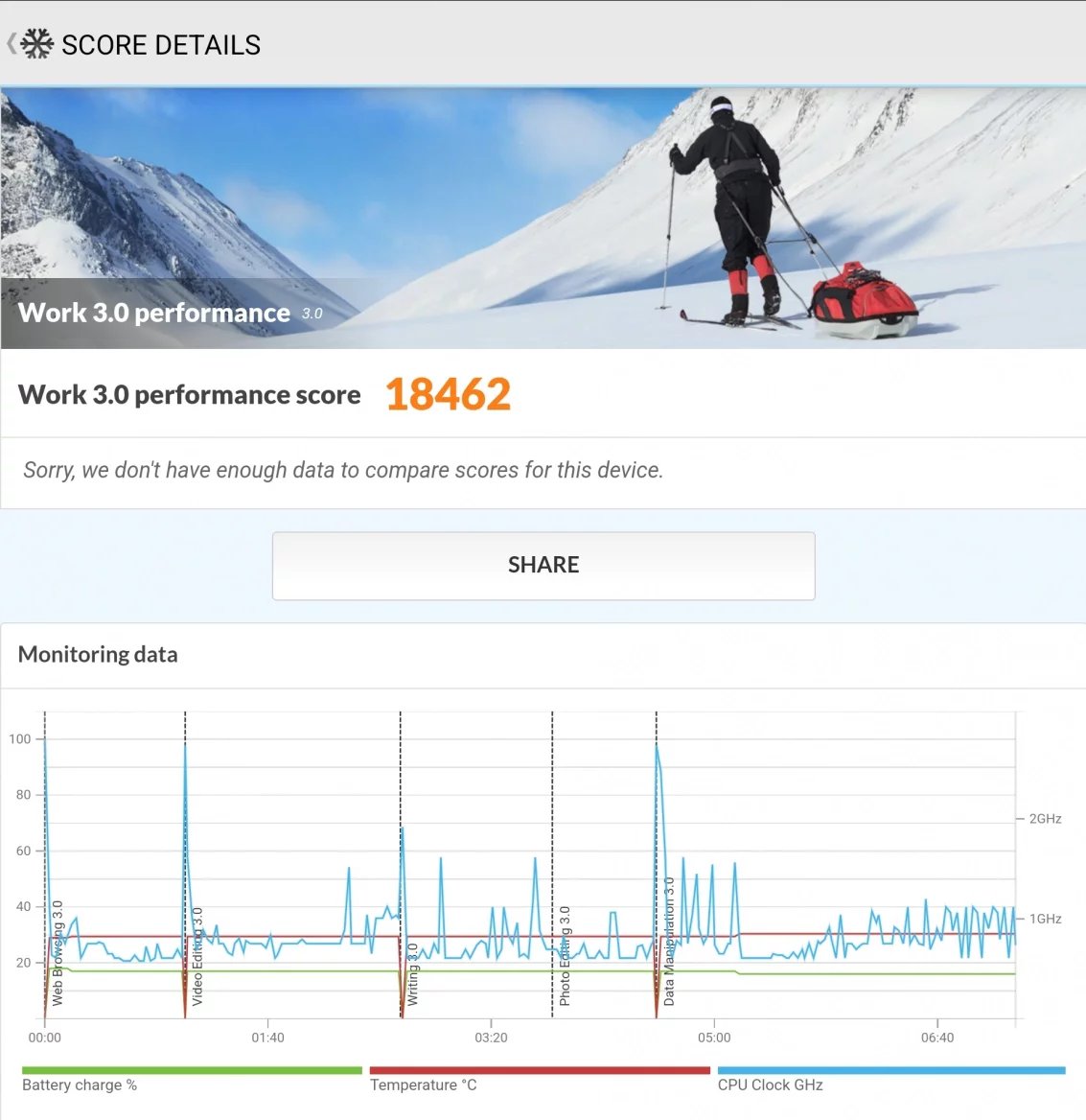Viewport: 1086px width, 1120px height.
Task: Click the 60 value on left axis
Action: point(24,851)
